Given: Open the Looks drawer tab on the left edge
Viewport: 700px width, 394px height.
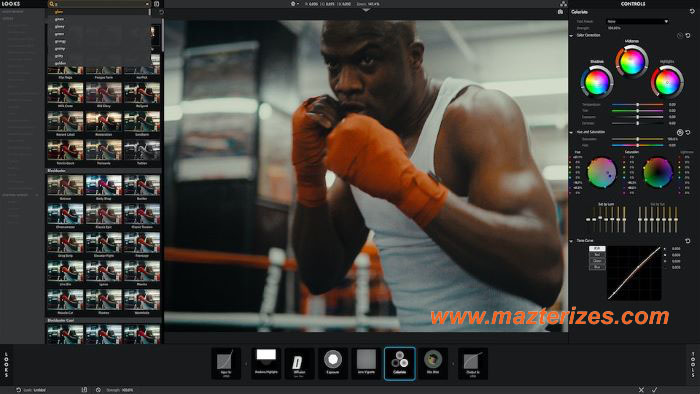Looking at the screenshot, I should coord(6,365).
